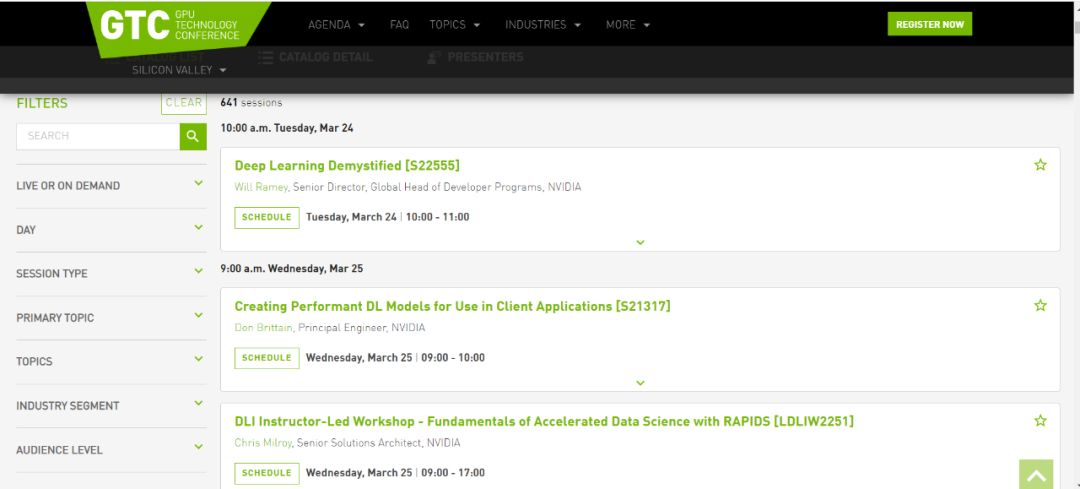Click 'Tuesday, March 24 | 10:00 - 11:00' text
This screenshot has height=489, width=1080.
387,217
